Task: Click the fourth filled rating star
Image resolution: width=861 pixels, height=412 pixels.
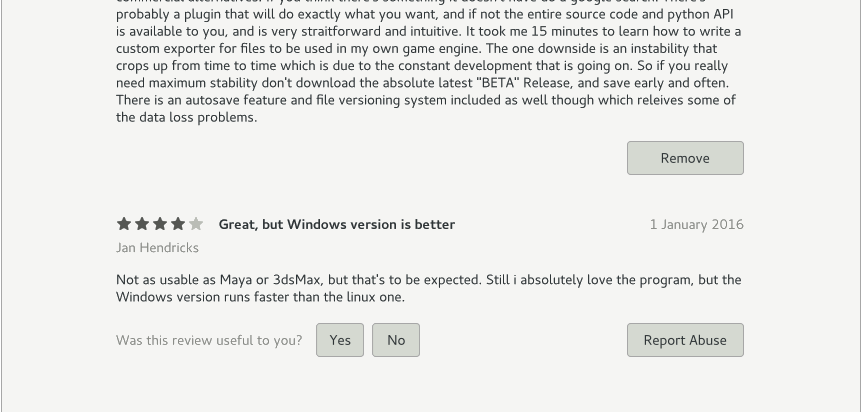Action: pos(178,224)
